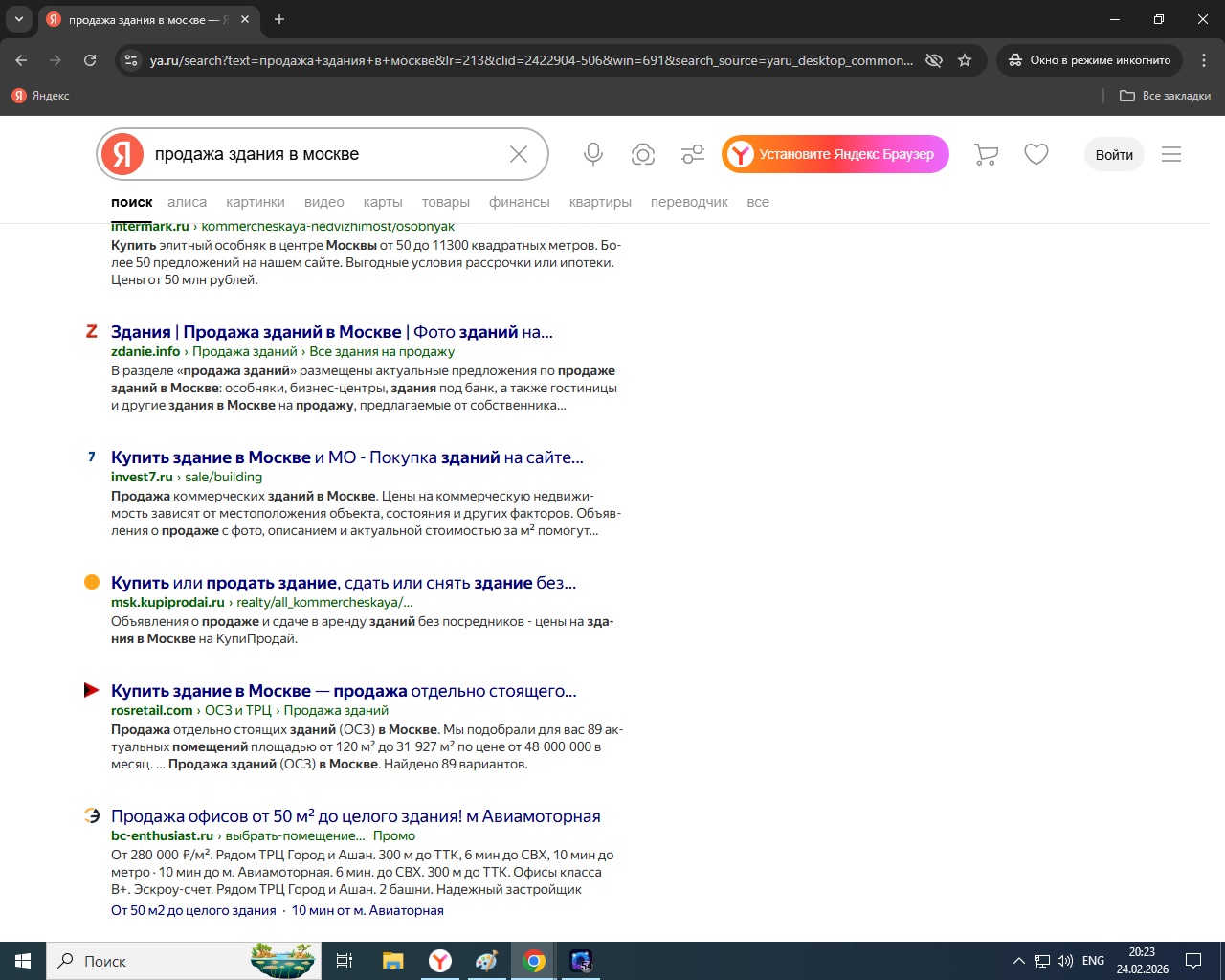
Task: Click the bc-enthusiast.ru favicon
Action: [92, 815]
